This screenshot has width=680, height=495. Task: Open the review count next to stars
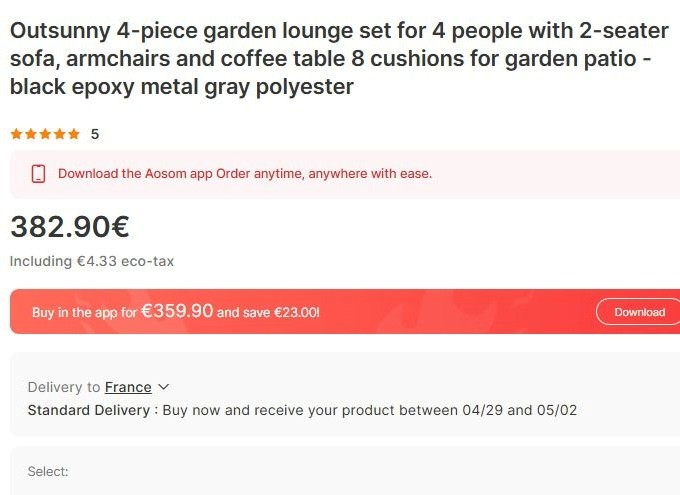coord(95,134)
